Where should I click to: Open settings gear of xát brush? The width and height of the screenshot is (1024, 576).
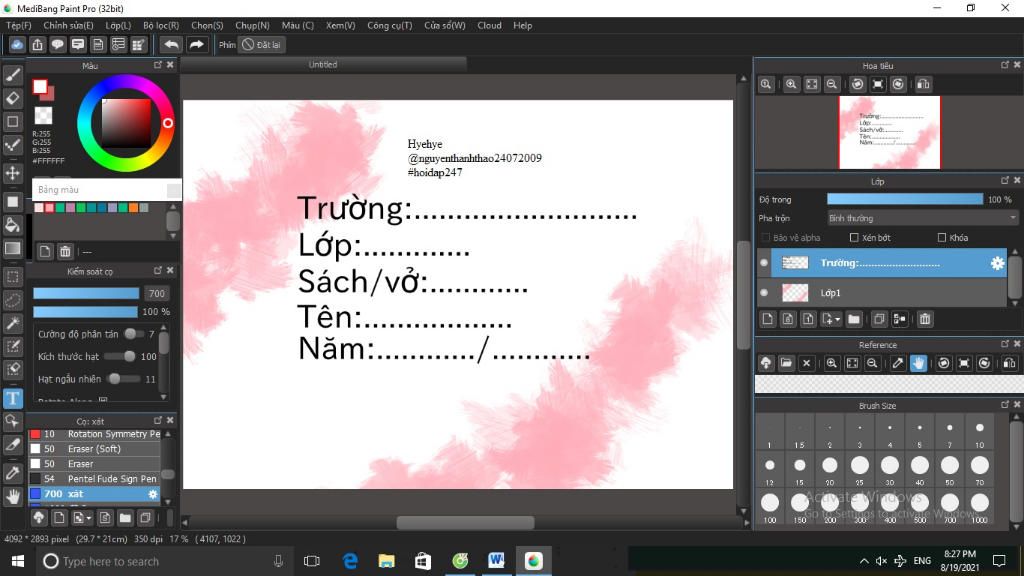click(x=153, y=494)
